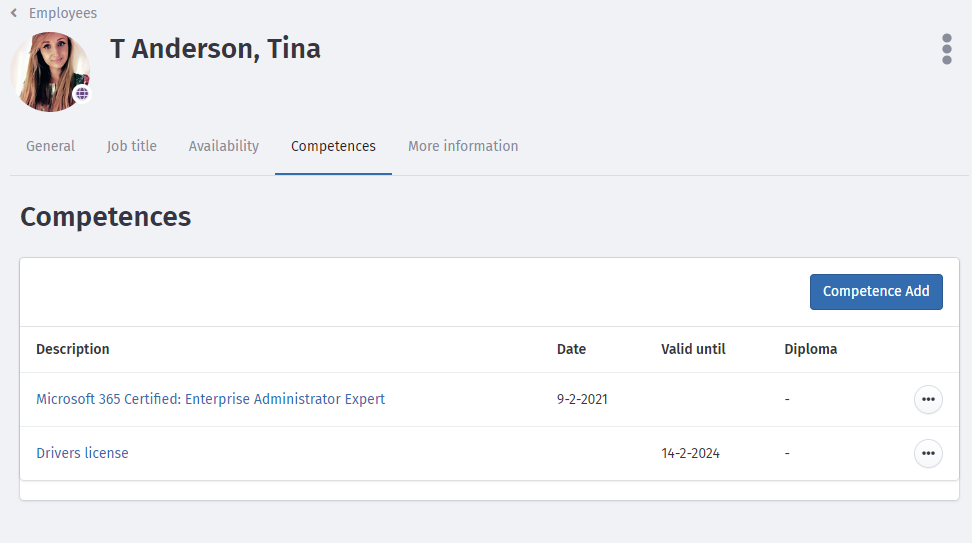The image size is (972, 543).
Task: Click the Date column header
Action: (571, 349)
